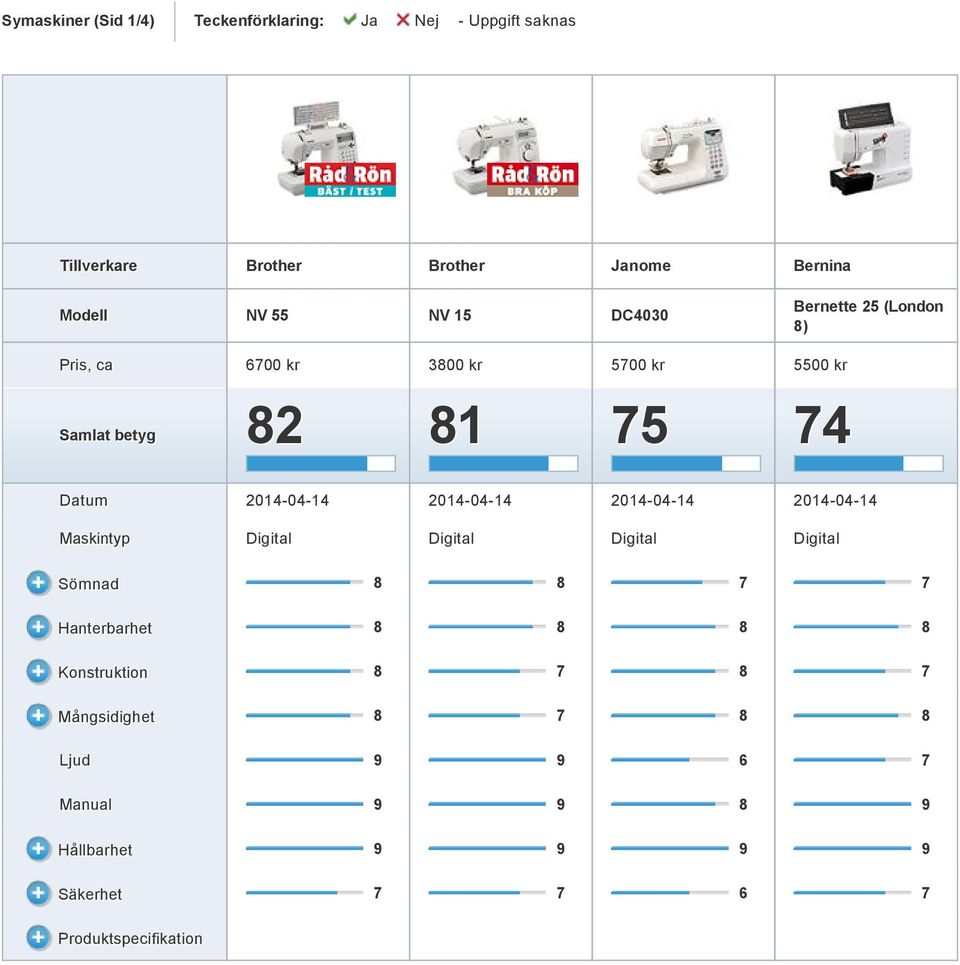Click the Modell row label
960x965 pixels.
tap(83, 315)
